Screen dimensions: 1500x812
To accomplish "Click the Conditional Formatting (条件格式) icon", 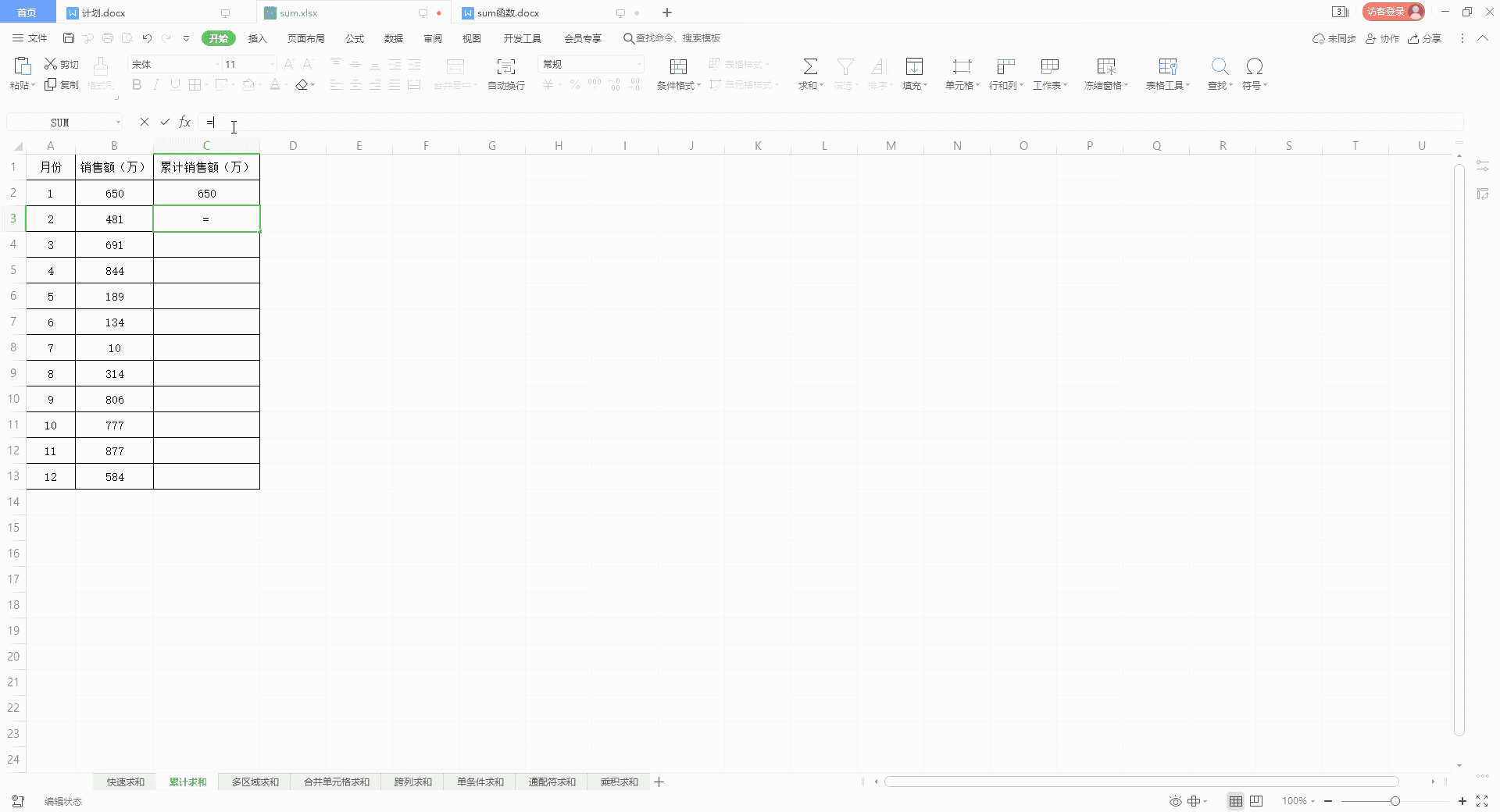I will [678, 67].
